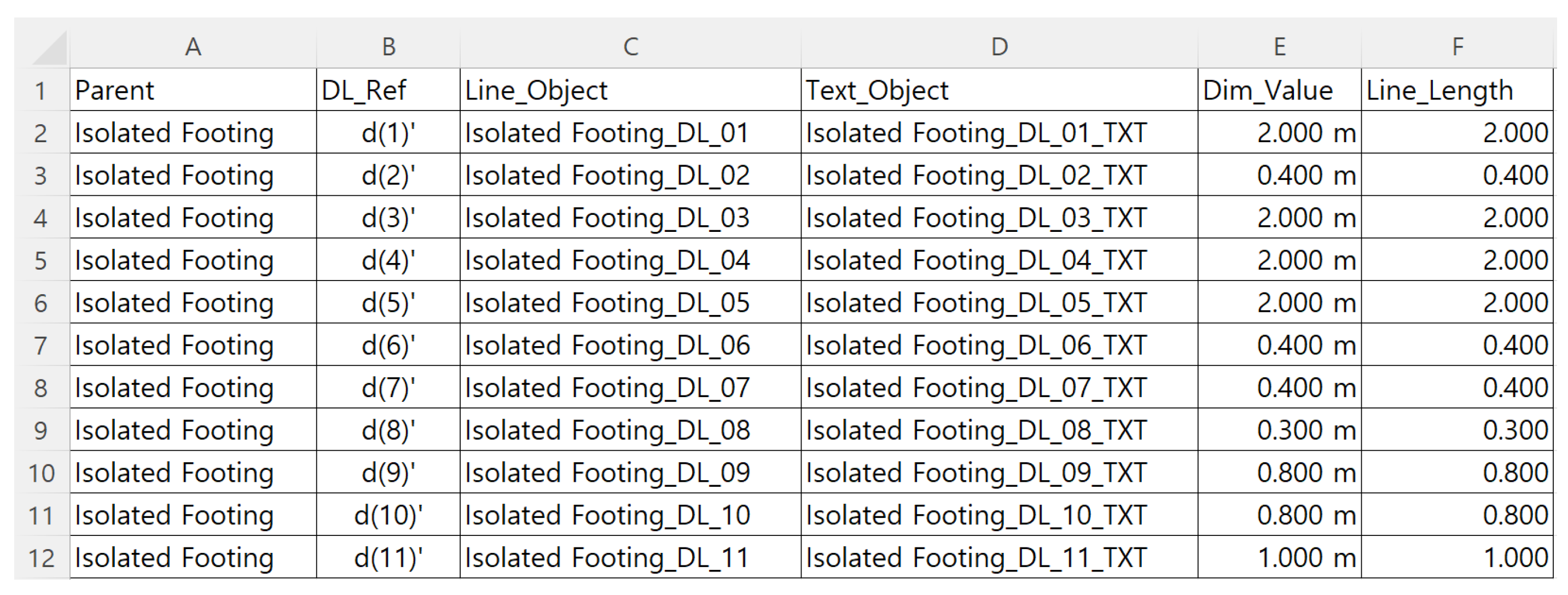Click the Text_Object header cell
Screen dimensions: 1568x595
click(999, 91)
